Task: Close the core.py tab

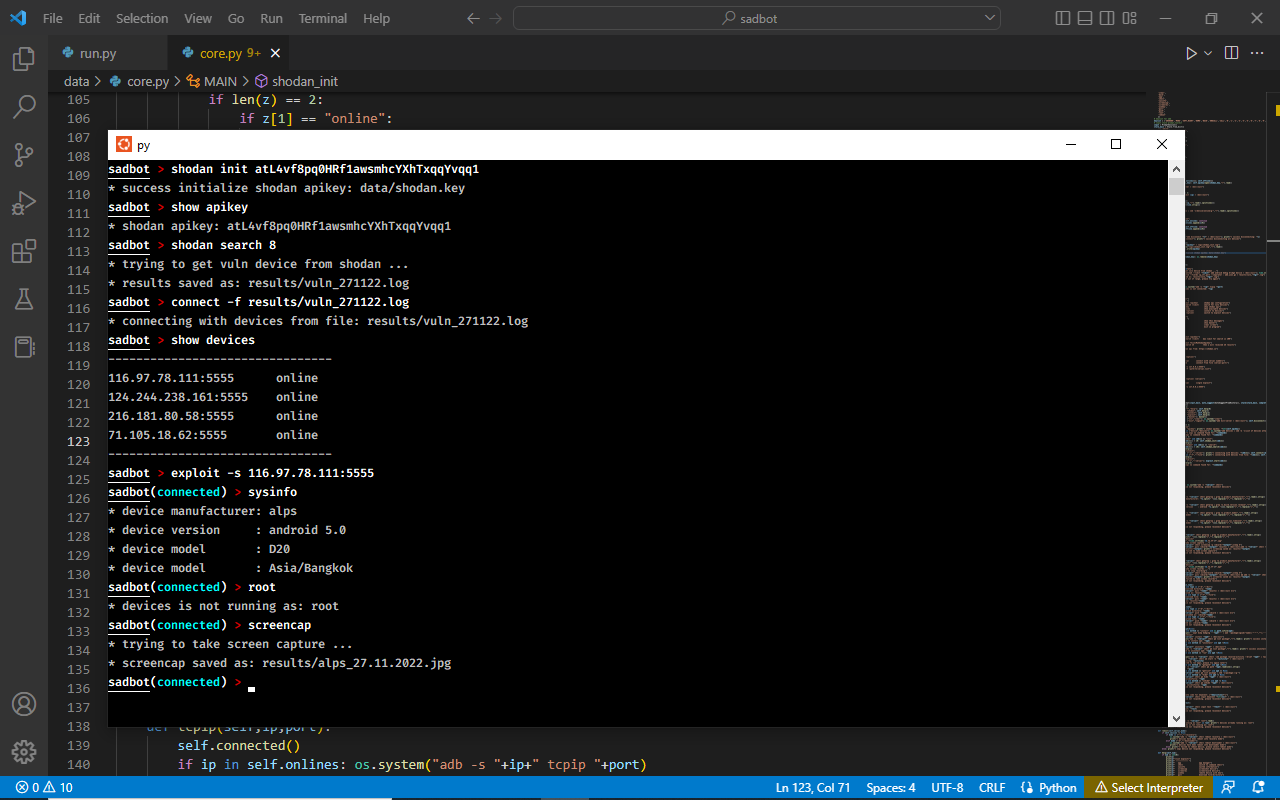Action: [275, 53]
